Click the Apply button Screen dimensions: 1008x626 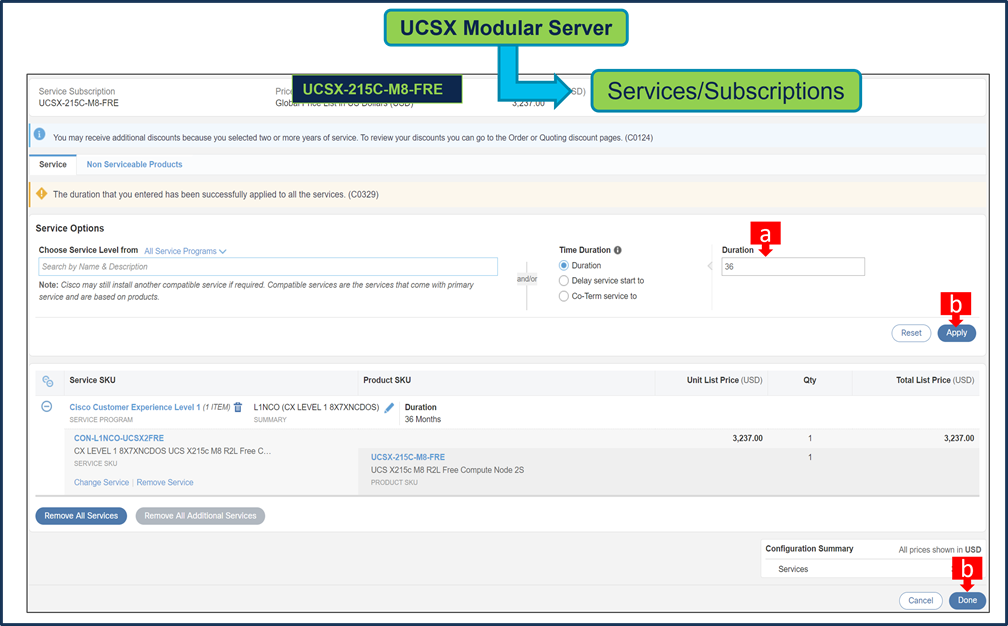(x=957, y=333)
